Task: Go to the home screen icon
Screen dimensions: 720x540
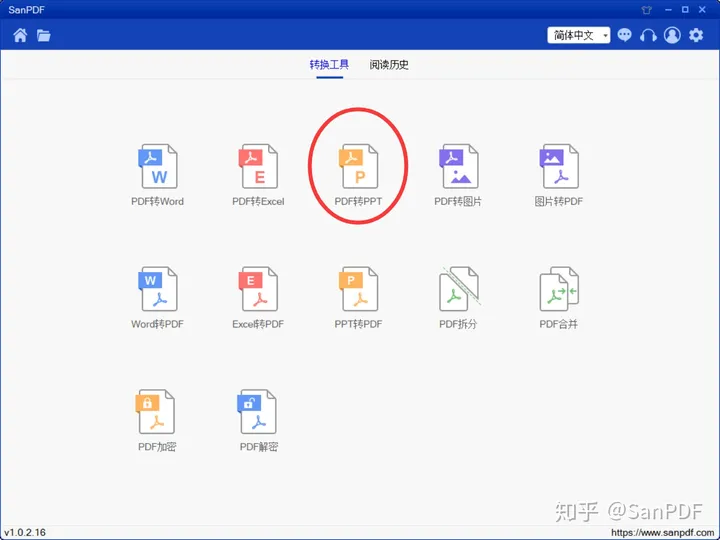Action: tap(20, 35)
